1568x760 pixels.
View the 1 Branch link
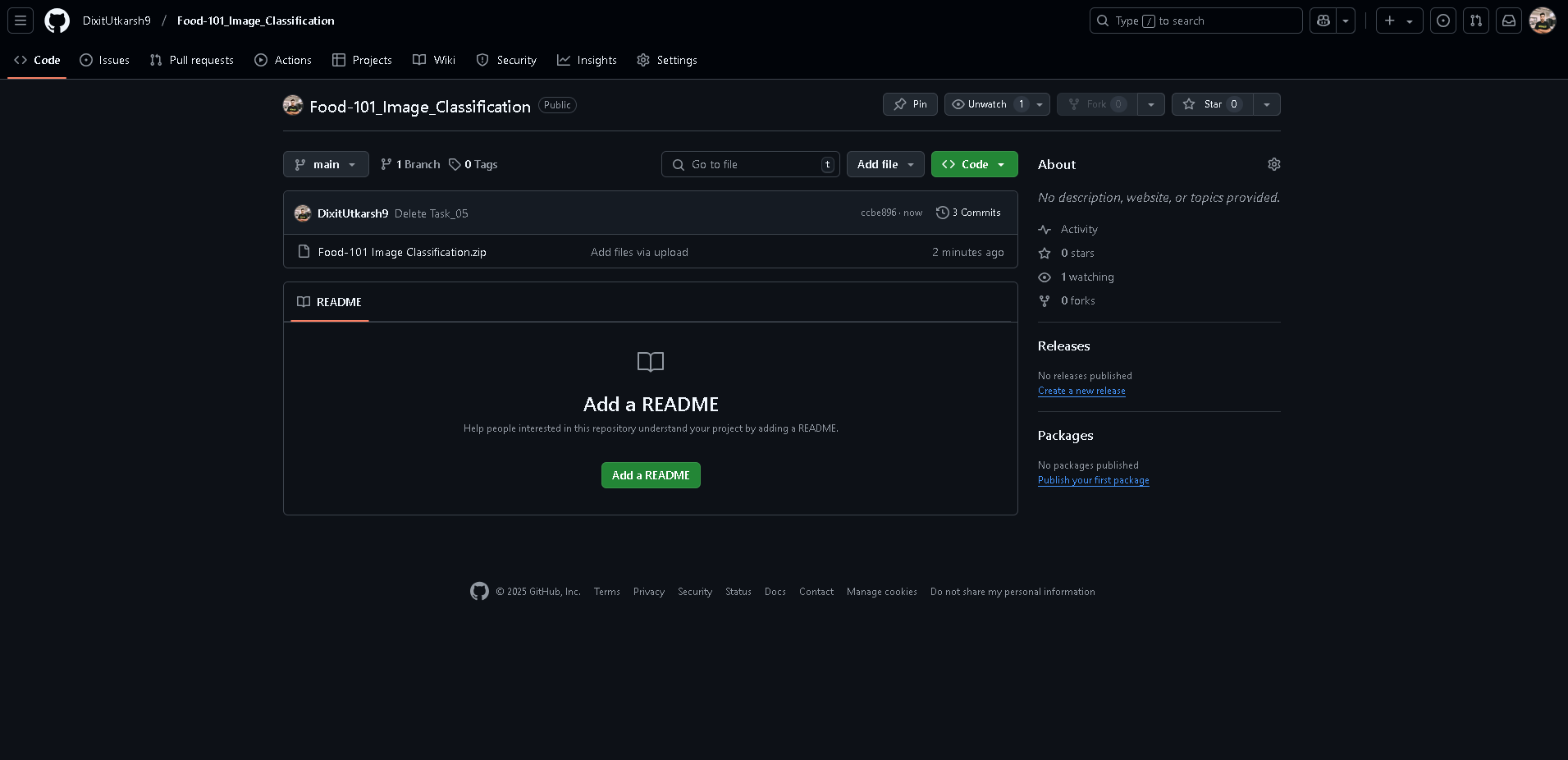click(x=410, y=164)
